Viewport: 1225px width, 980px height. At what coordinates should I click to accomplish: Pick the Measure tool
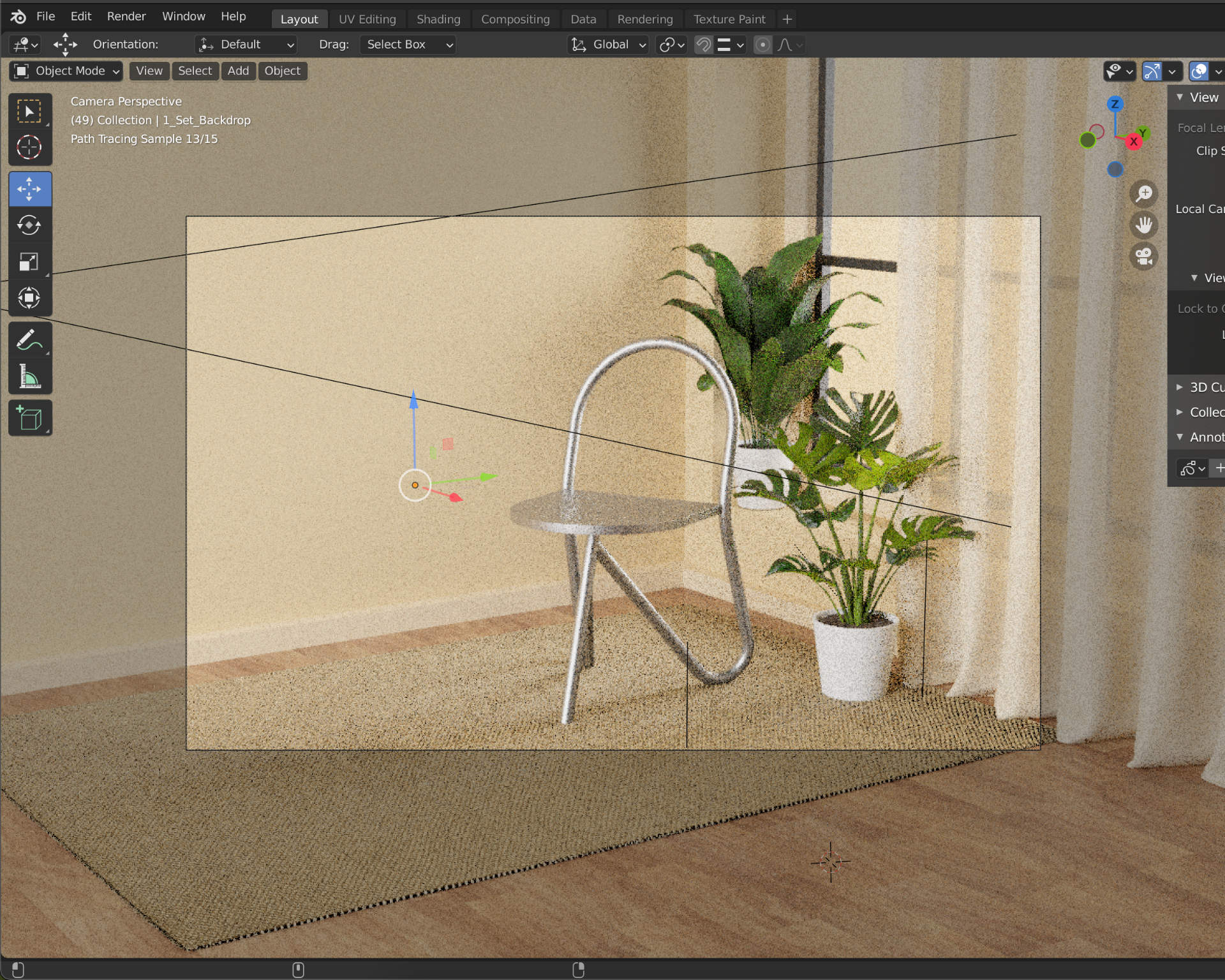pos(29,376)
